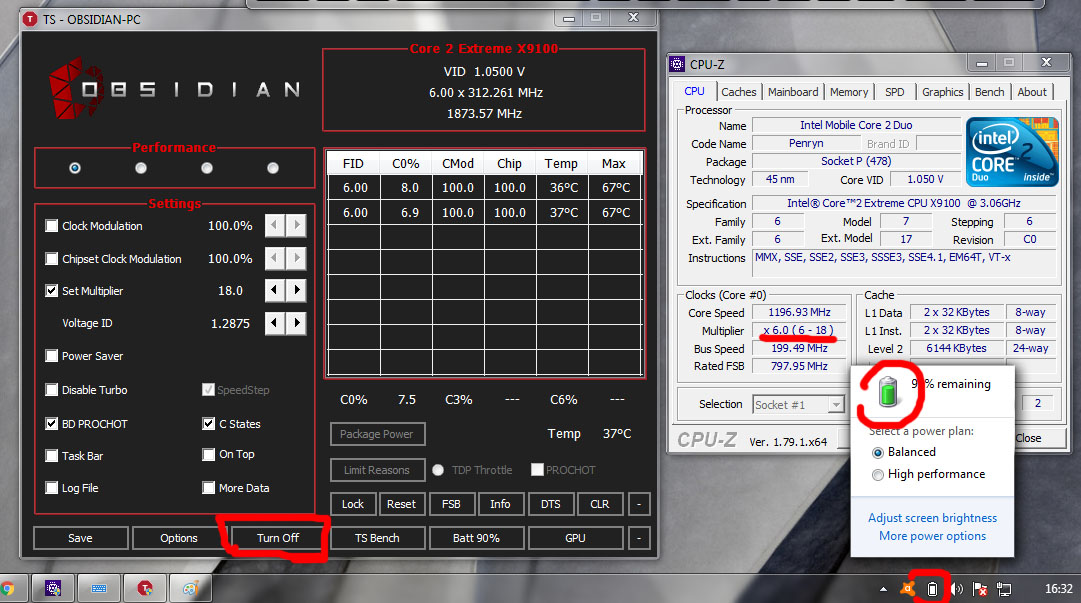Decrease Clock Modulation with left arrow
Image resolution: width=1081 pixels, height=603 pixels.
[274, 225]
